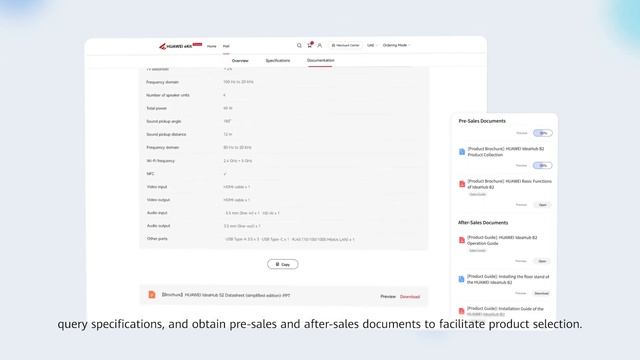Preview the Basic Functions of IdeaHub B2 brochure
Viewport: 640px width, 360px height.
point(521,204)
